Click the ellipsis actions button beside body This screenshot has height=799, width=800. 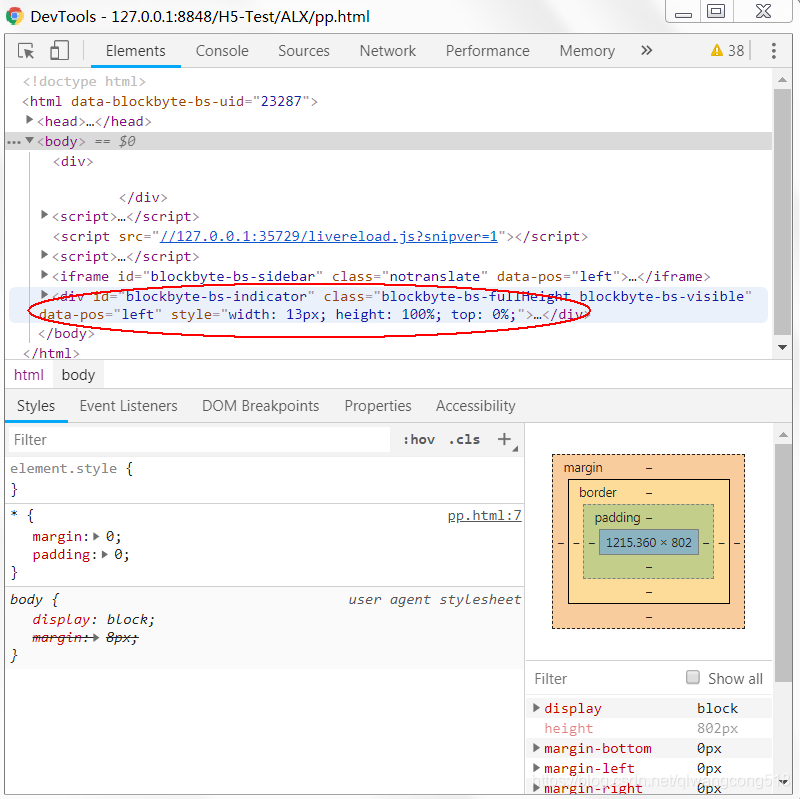pyautogui.click(x=14, y=141)
